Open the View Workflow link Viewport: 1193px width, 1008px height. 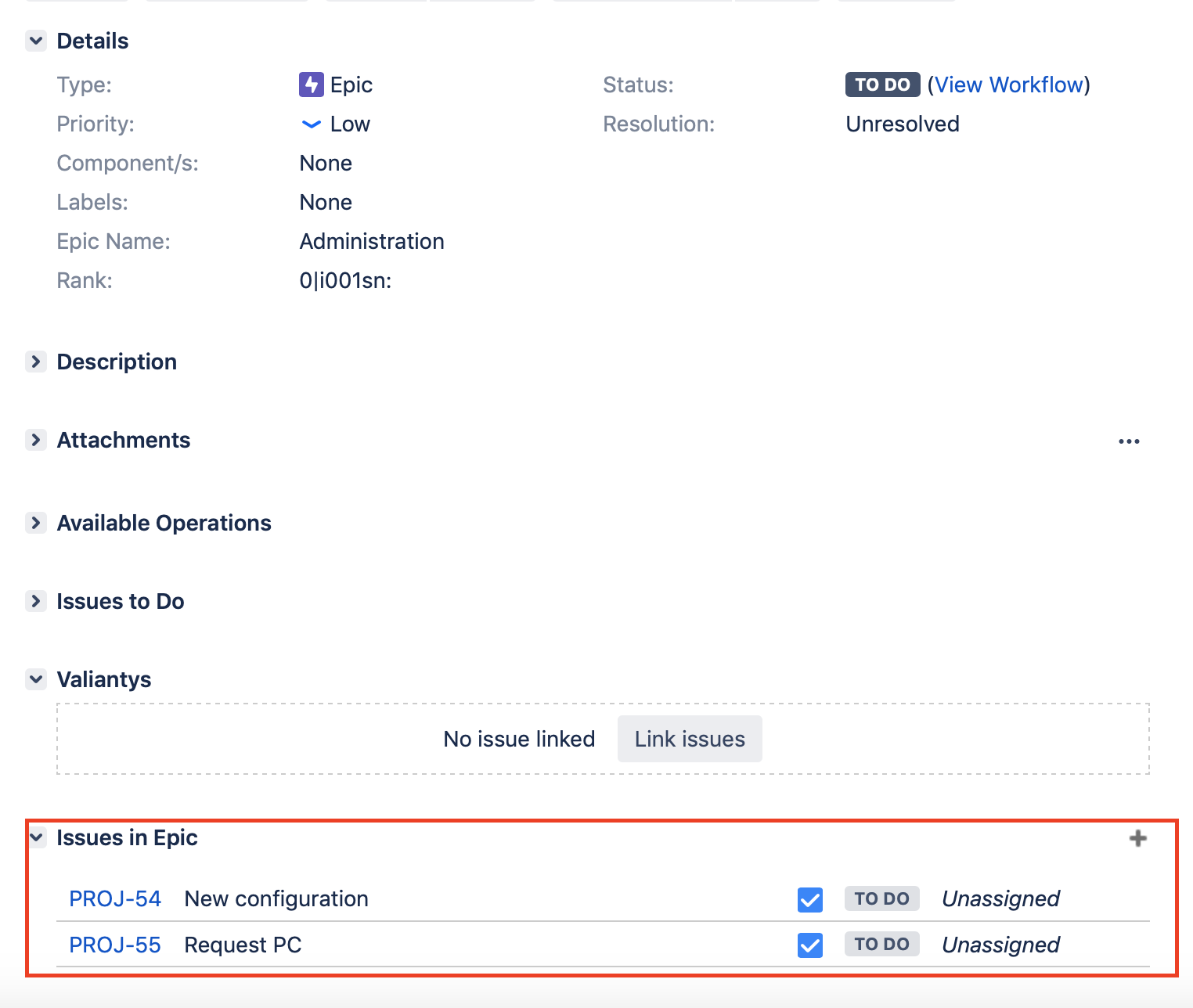[x=1010, y=85]
